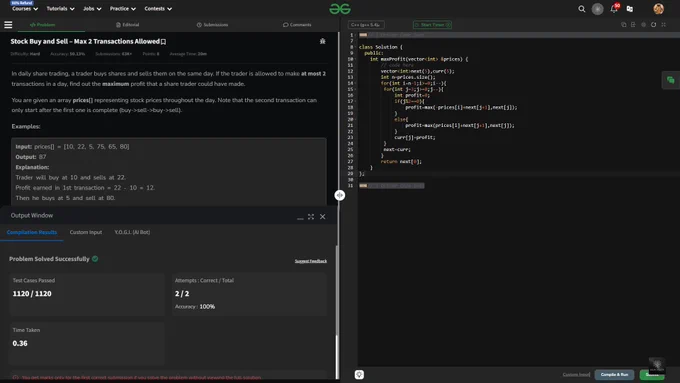Click the 'next=curr;' code line

point(397,149)
